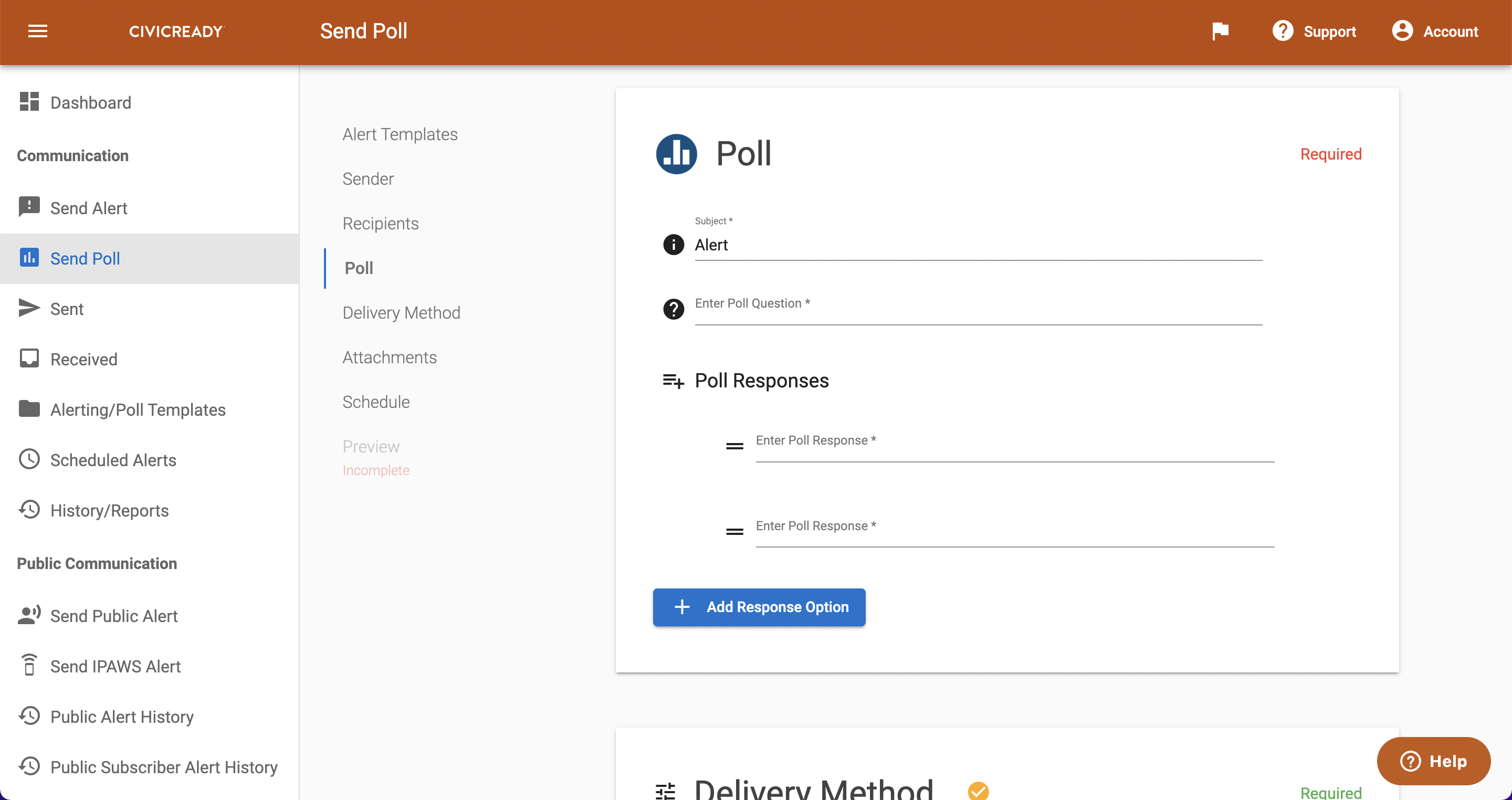
Task: Open the History/Reports section
Action: tap(109, 510)
